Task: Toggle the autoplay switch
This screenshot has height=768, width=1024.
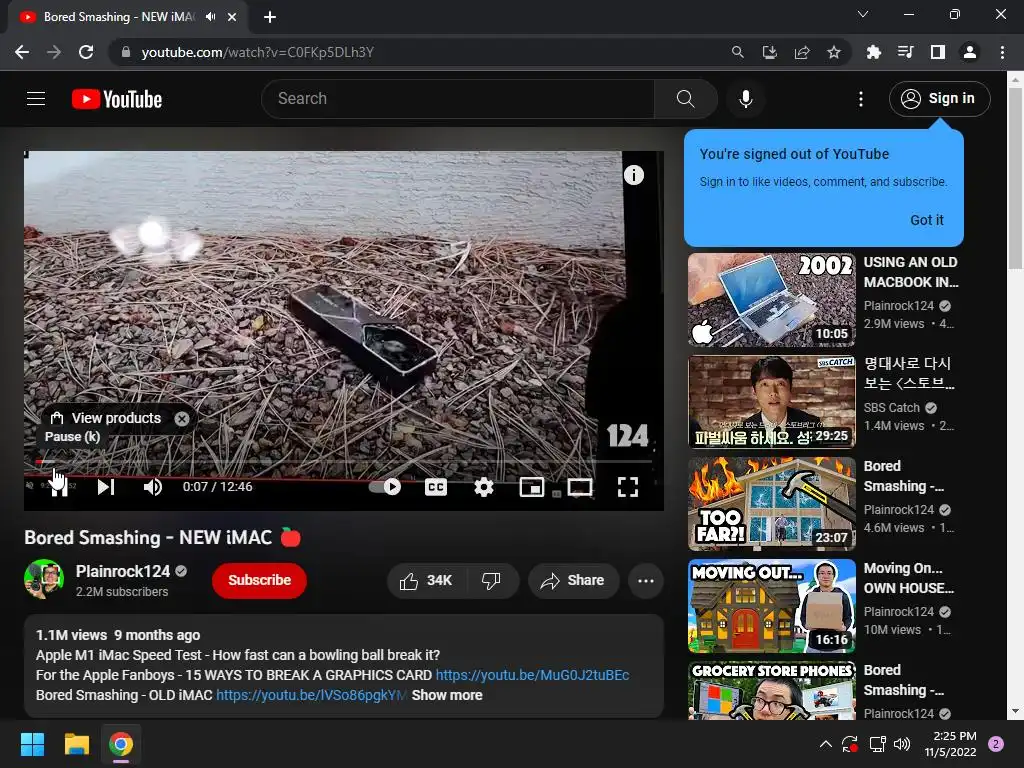Action: (385, 487)
